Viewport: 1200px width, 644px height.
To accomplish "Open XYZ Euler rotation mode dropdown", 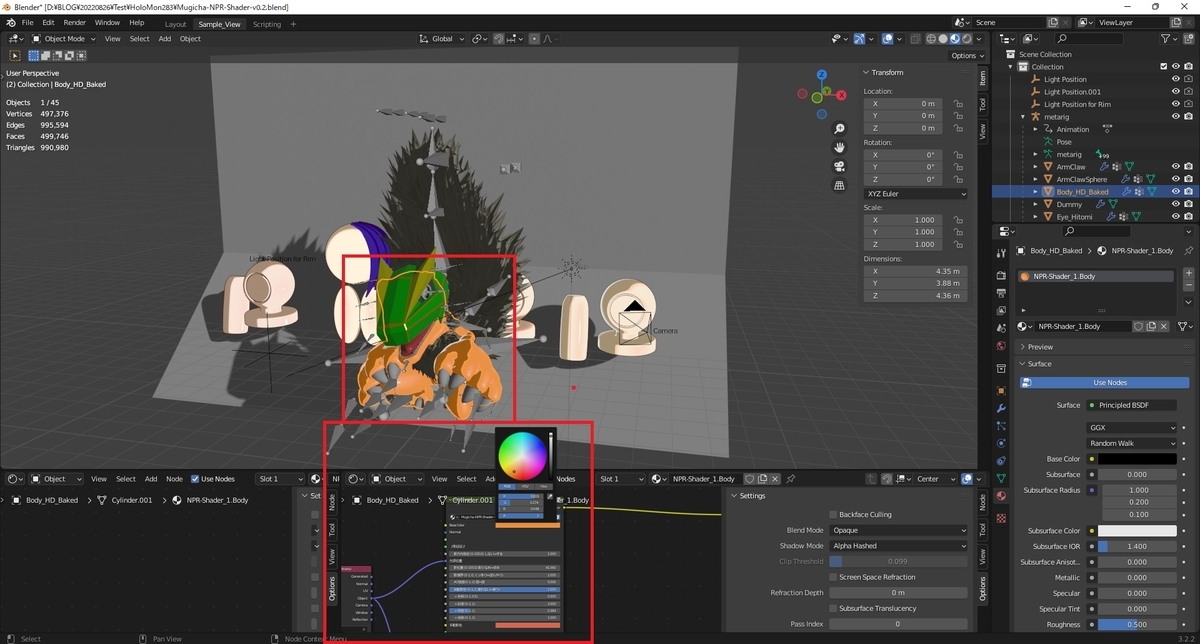I will point(915,193).
